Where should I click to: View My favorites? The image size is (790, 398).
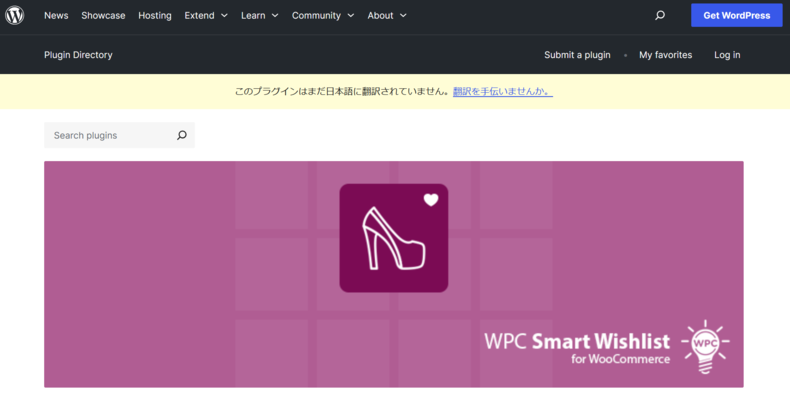pos(666,55)
